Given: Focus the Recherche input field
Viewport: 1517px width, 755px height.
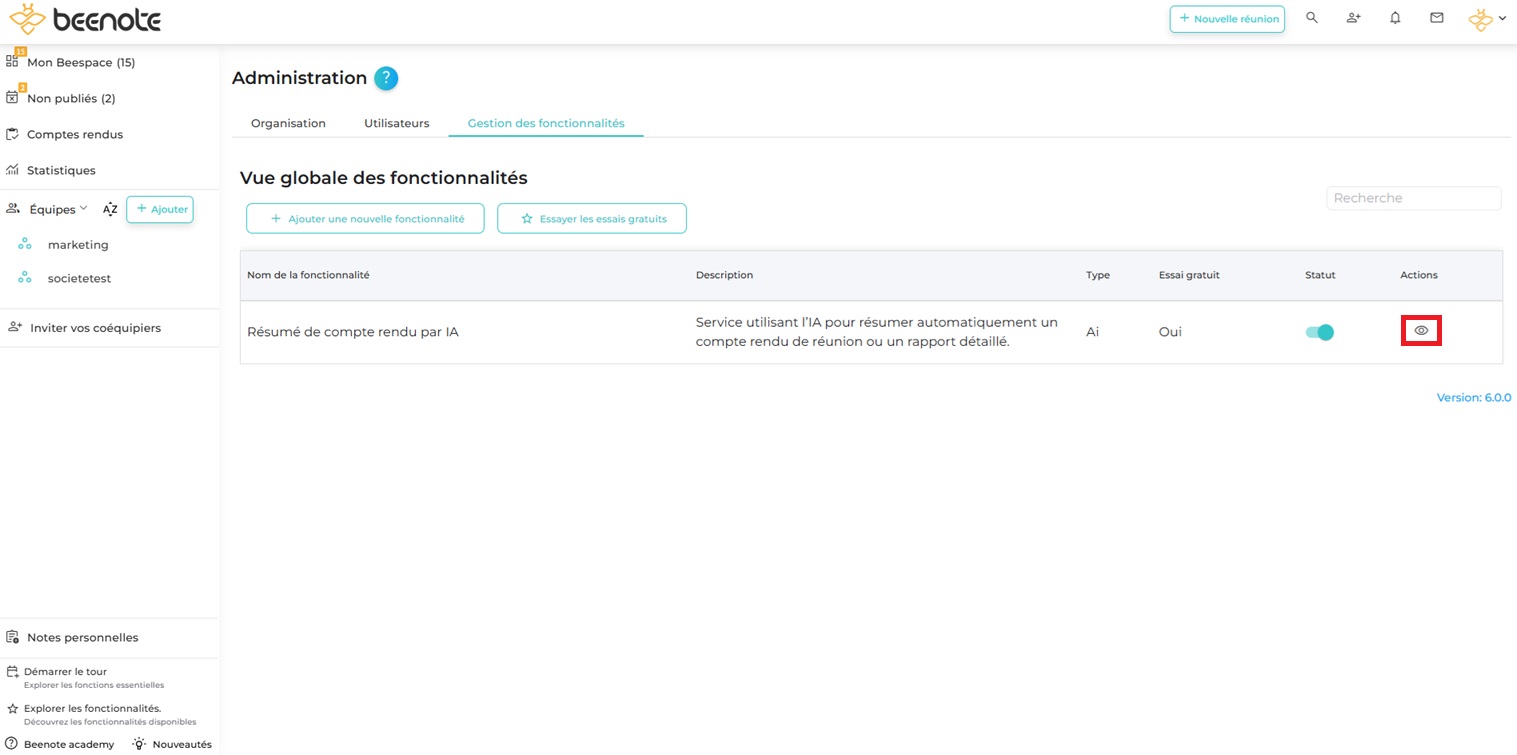Looking at the screenshot, I should [1413, 198].
